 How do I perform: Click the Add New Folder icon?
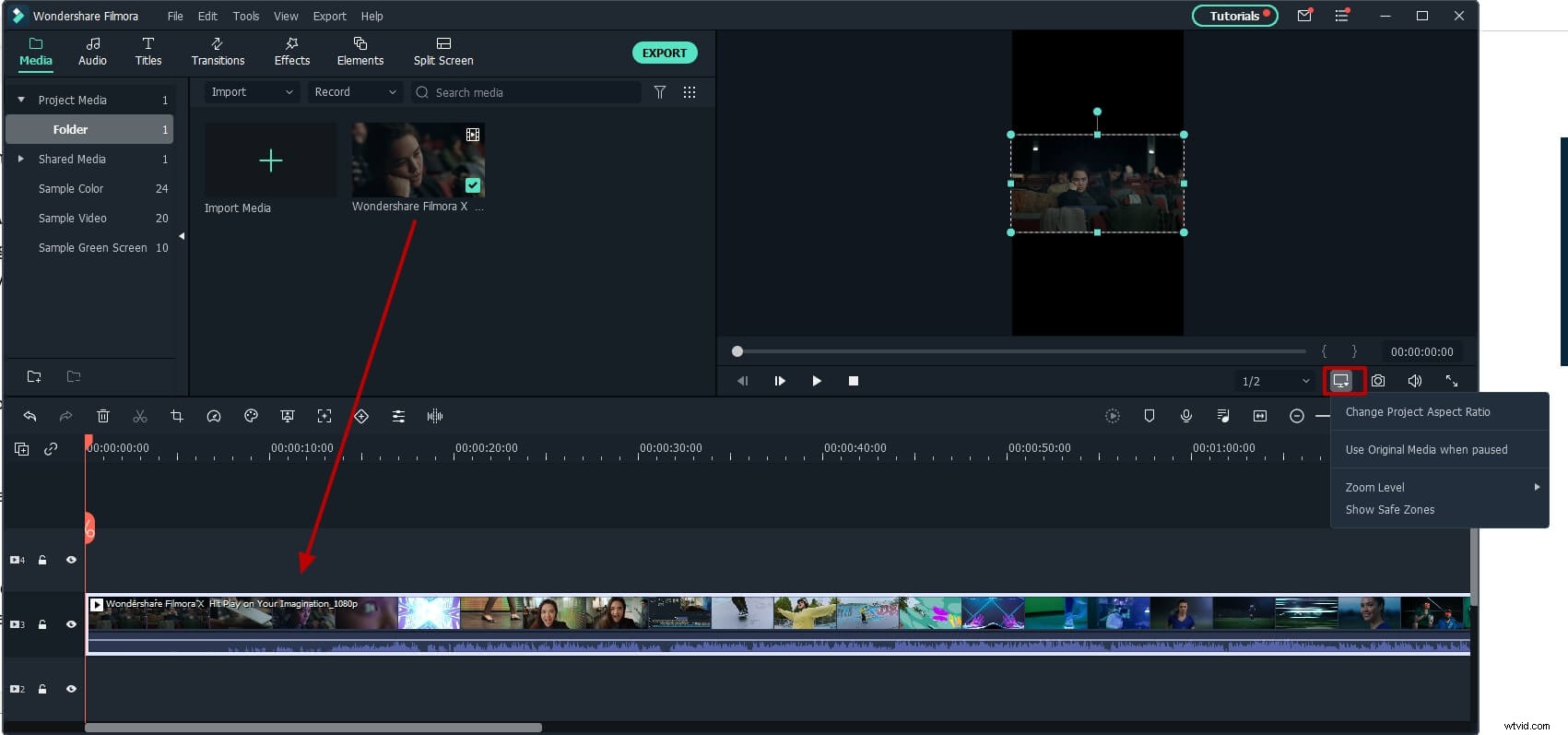point(34,376)
